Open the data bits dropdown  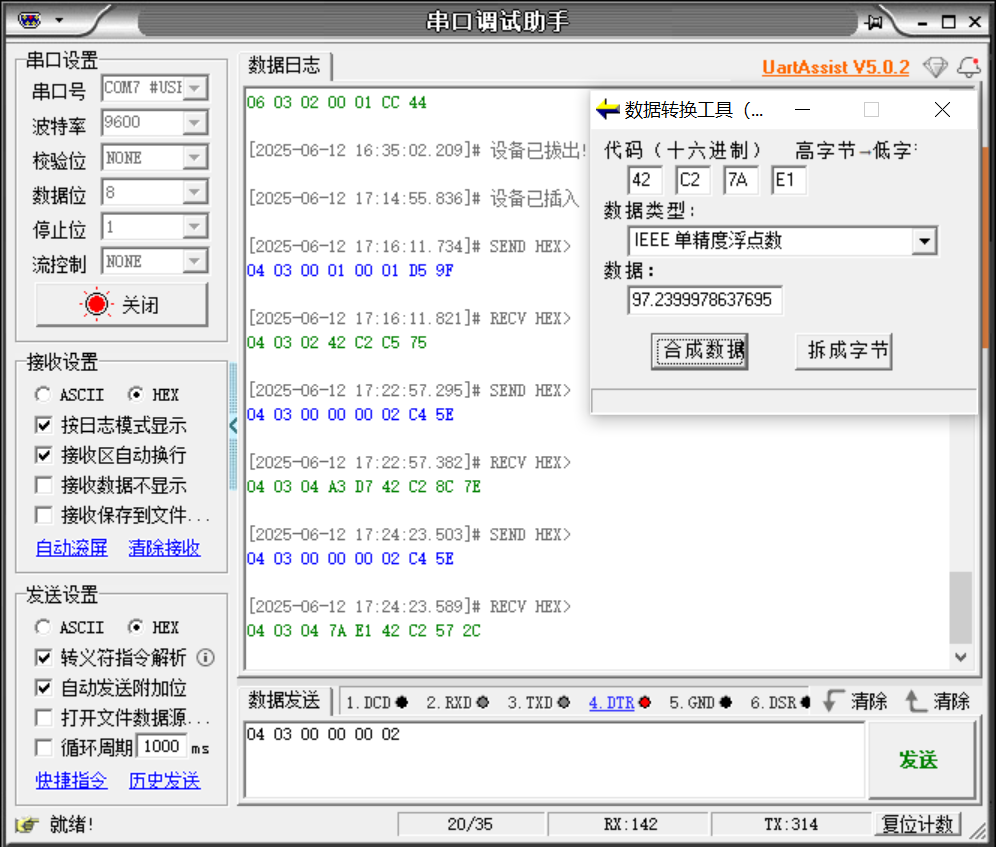point(195,191)
